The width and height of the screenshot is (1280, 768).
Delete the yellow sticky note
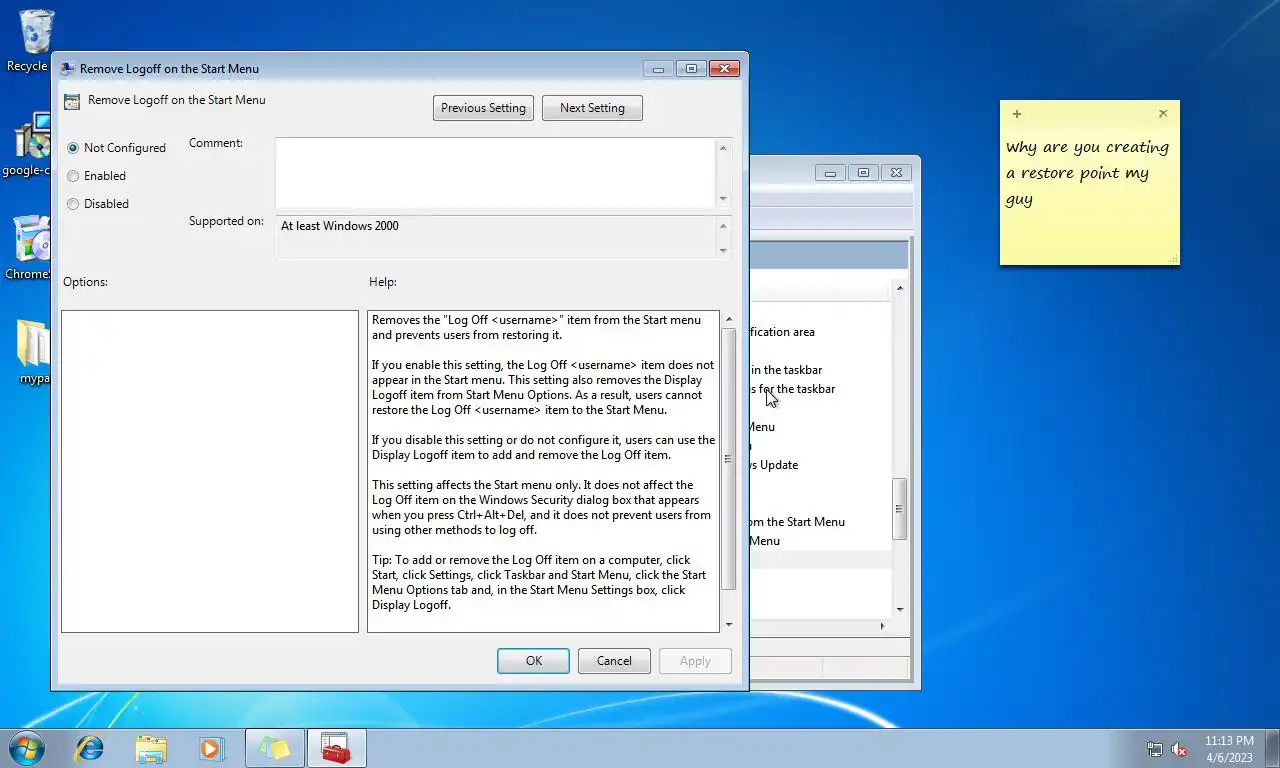coord(1163,114)
